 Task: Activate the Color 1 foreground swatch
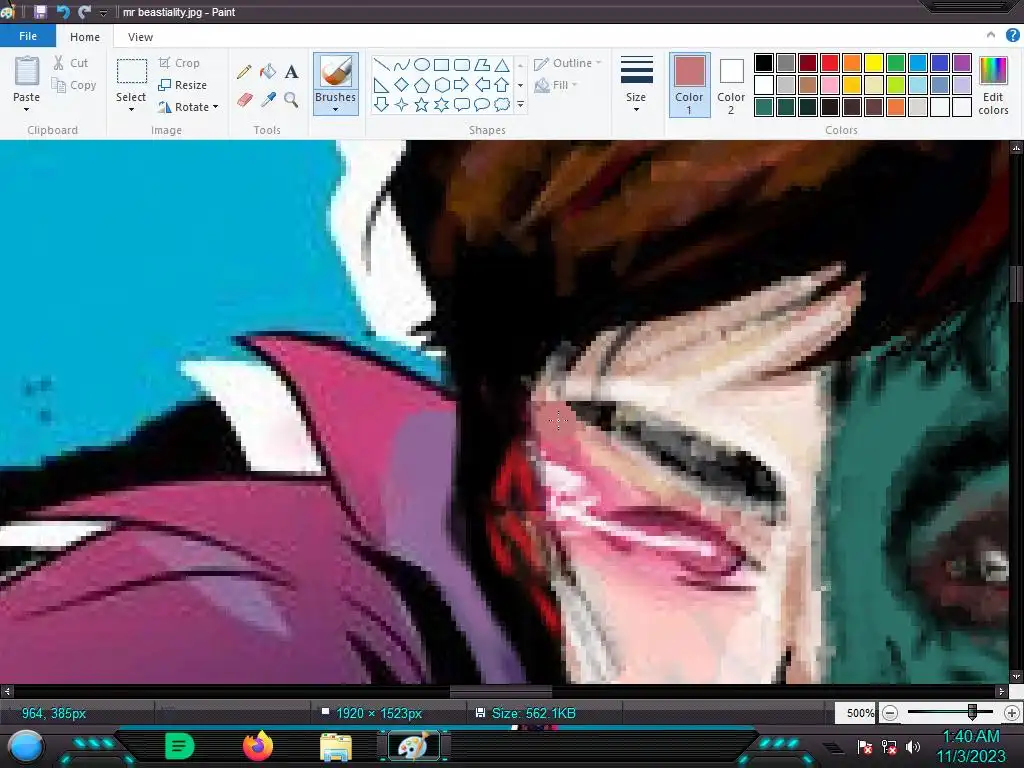[690, 85]
